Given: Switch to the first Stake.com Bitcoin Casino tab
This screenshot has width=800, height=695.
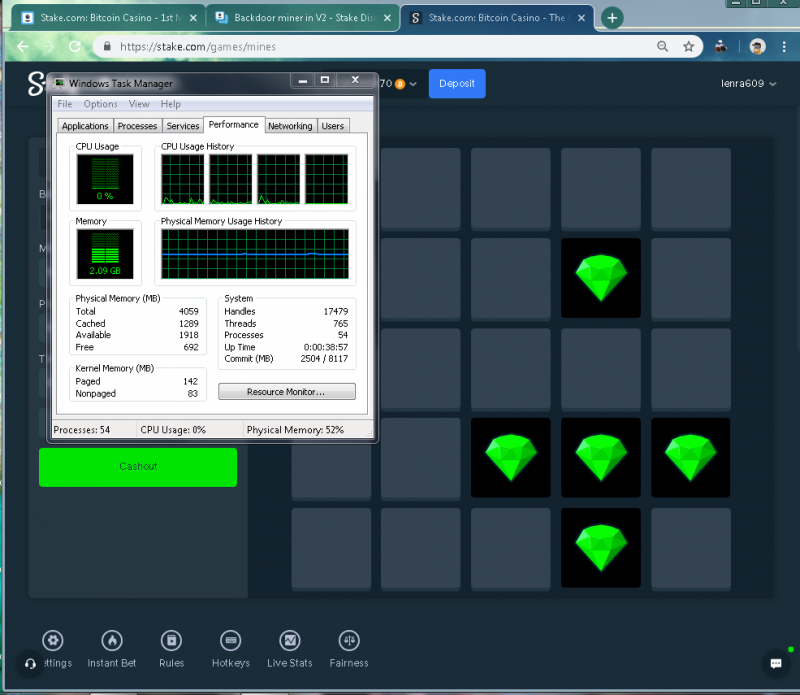Looking at the screenshot, I should click(x=109, y=18).
